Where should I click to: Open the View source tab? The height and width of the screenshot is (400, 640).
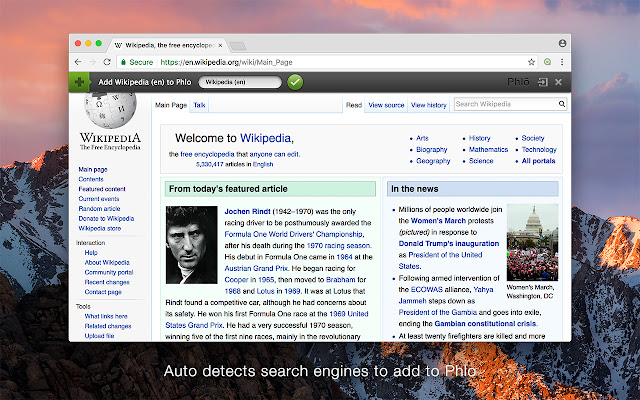386,105
